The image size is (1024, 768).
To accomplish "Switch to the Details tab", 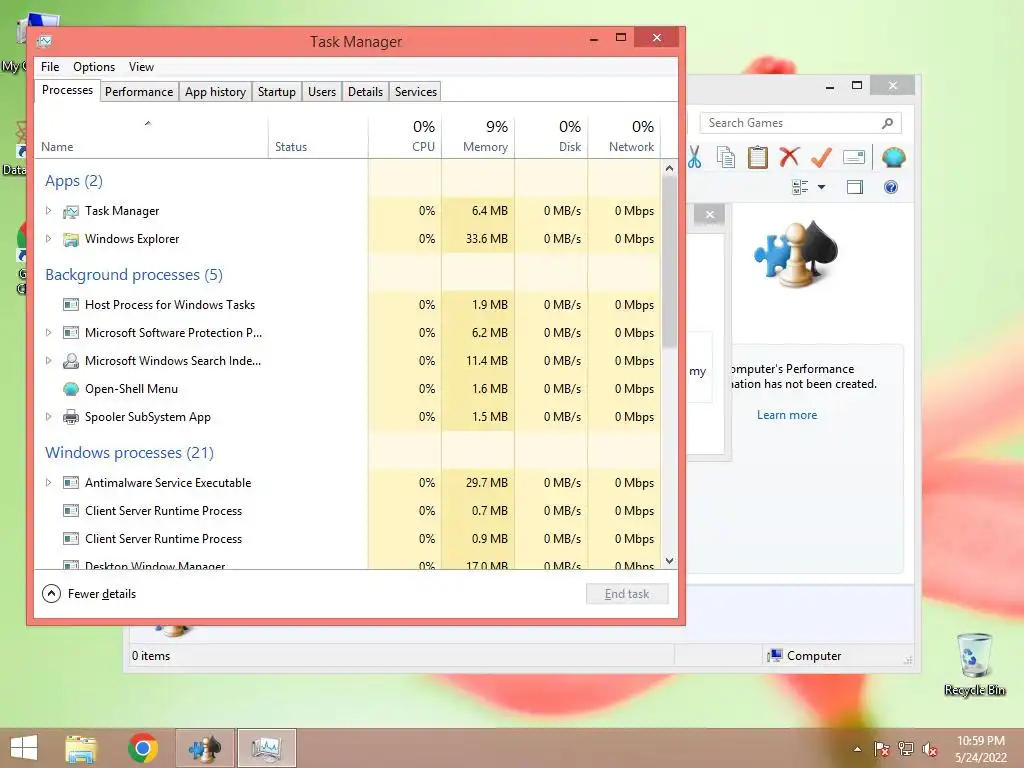I will (x=365, y=92).
